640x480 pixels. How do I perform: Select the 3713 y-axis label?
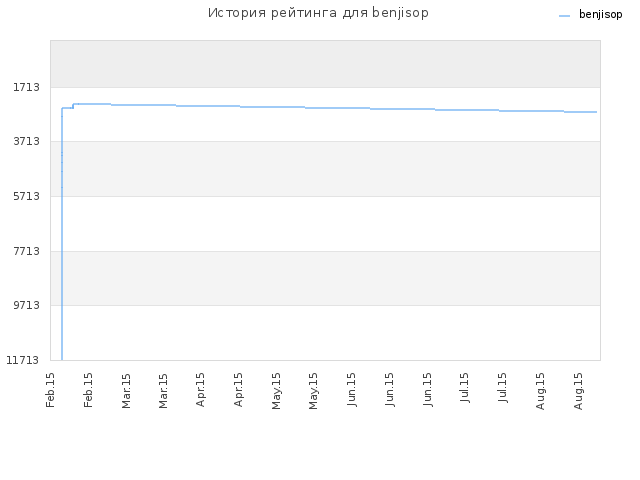27,141
